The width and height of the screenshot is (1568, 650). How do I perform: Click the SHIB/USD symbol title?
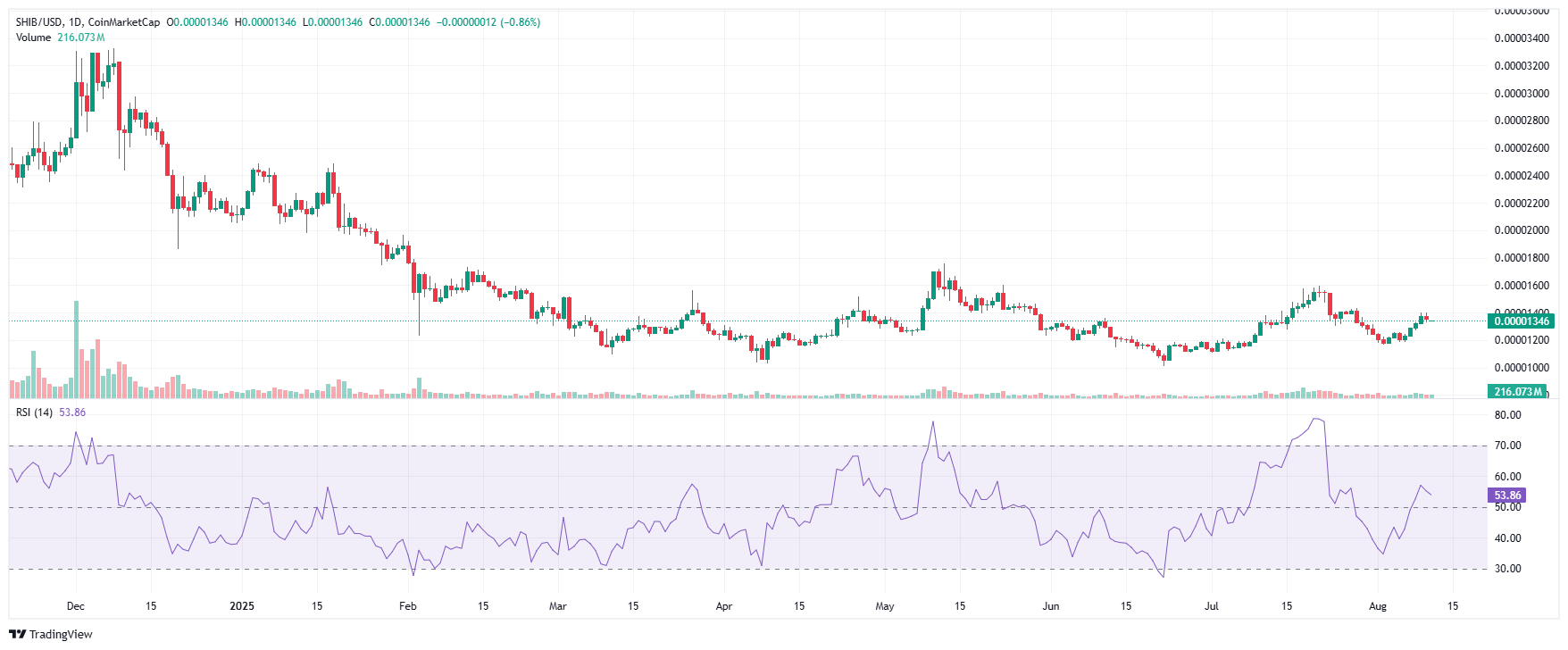39,22
